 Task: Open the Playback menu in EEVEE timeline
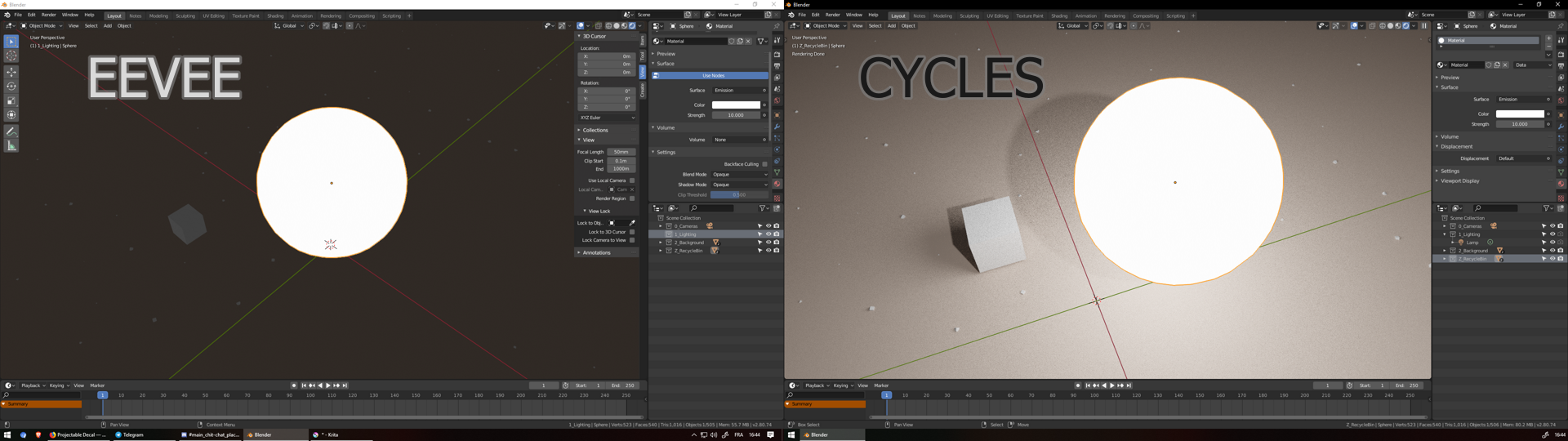point(33,385)
